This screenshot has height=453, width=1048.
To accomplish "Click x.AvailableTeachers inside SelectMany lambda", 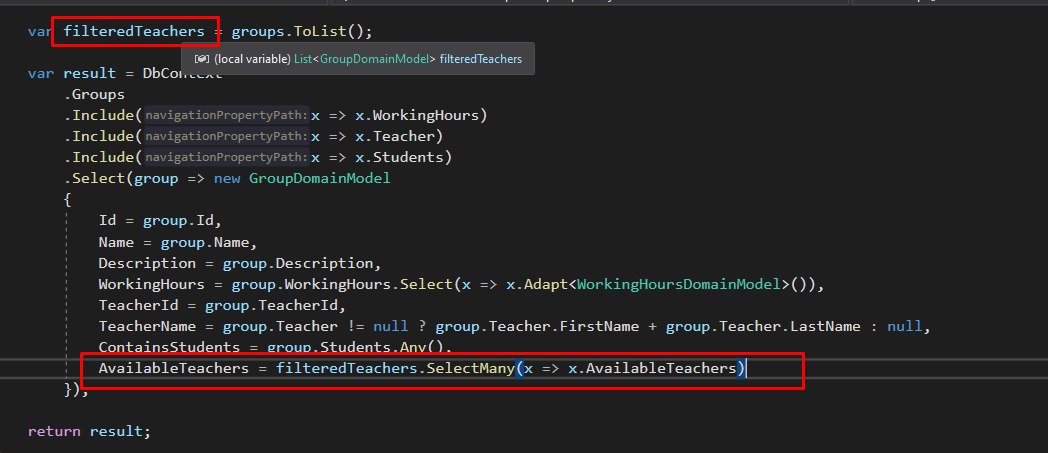I will tap(652, 368).
